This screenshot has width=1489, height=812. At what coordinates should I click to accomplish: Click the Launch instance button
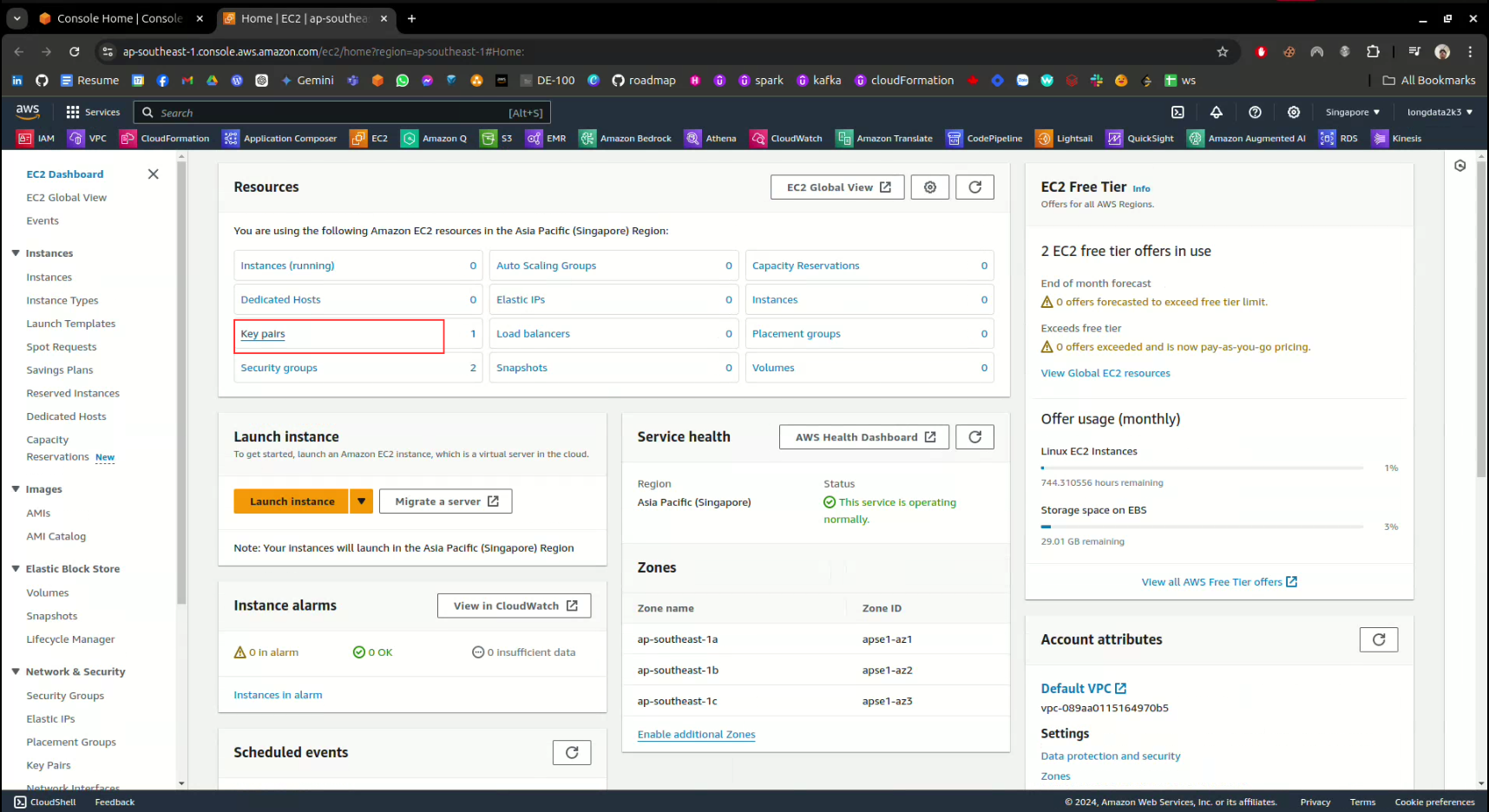(292, 501)
